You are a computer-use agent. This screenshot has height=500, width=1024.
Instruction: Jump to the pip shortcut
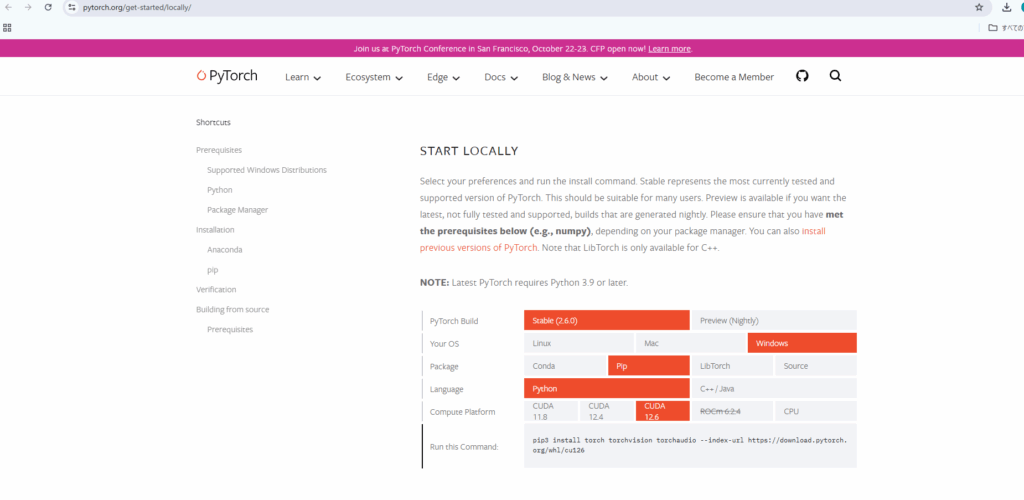(x=212, y=270)
